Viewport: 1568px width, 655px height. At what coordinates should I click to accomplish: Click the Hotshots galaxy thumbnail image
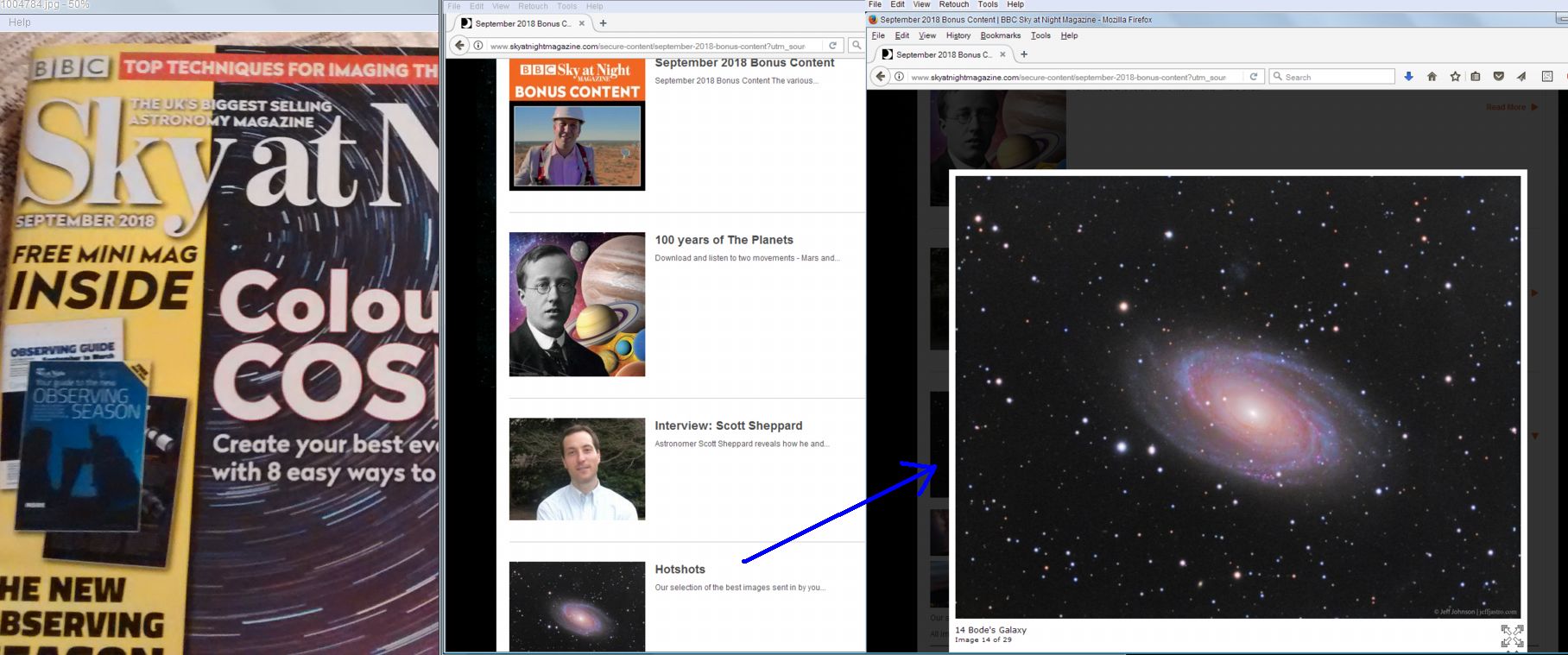[x=577, y=607]
